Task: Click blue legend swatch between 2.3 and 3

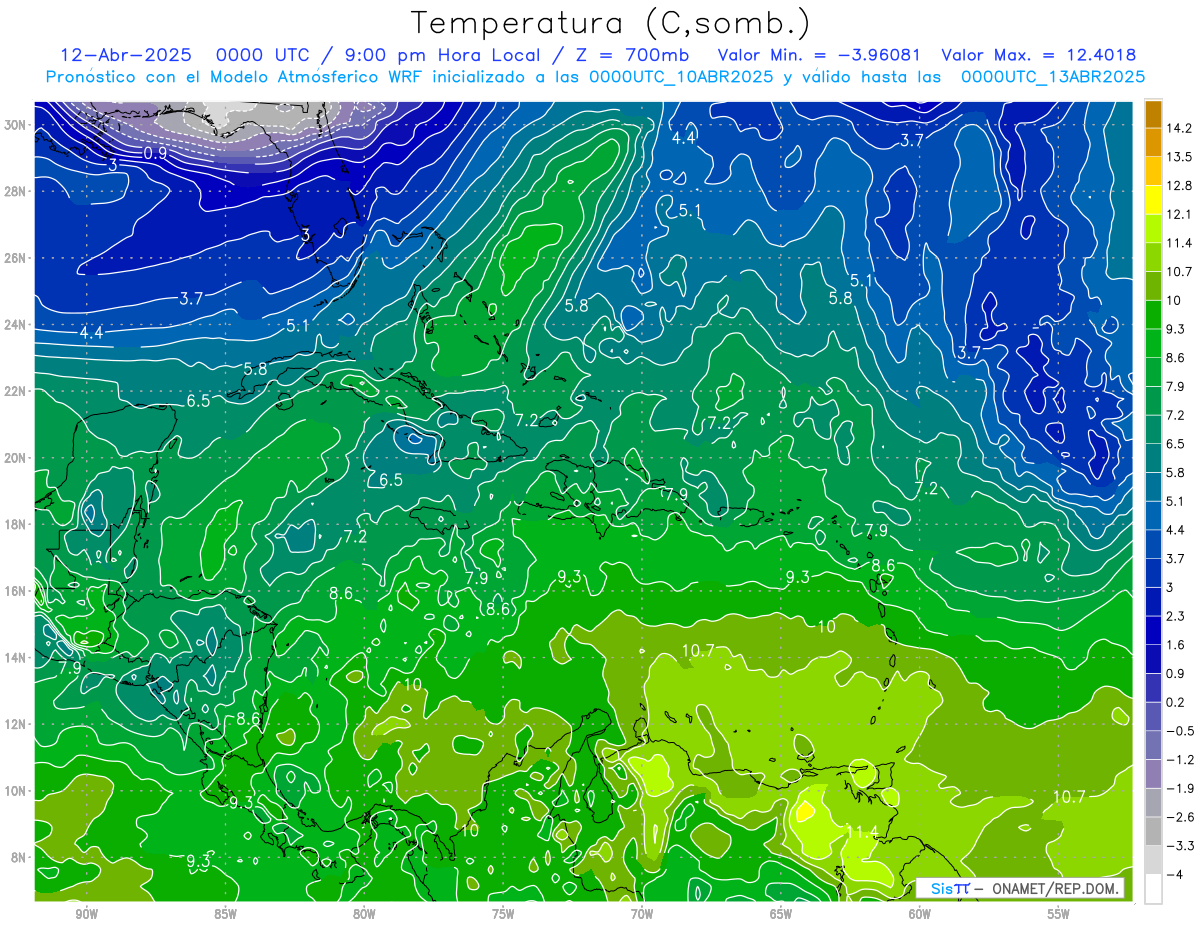Action: click(x=1154, y=601)
